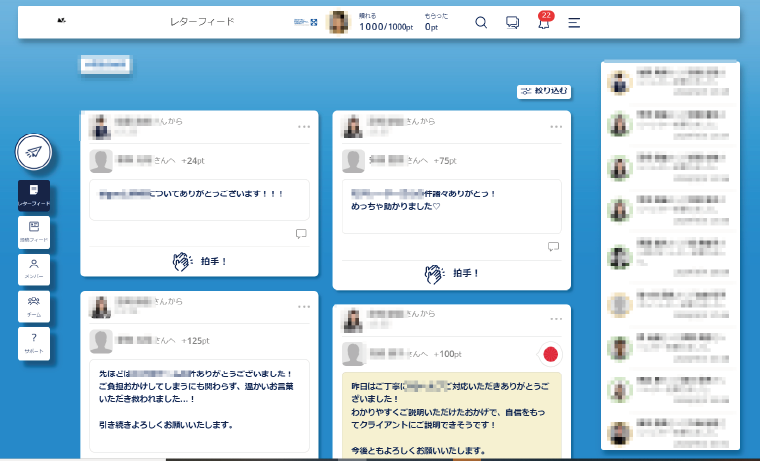Image resolution: width=760 pixels, height=462 pixels.
Task: Click the gray placeholder avatar in the right panel
Action: pos(619,305)
